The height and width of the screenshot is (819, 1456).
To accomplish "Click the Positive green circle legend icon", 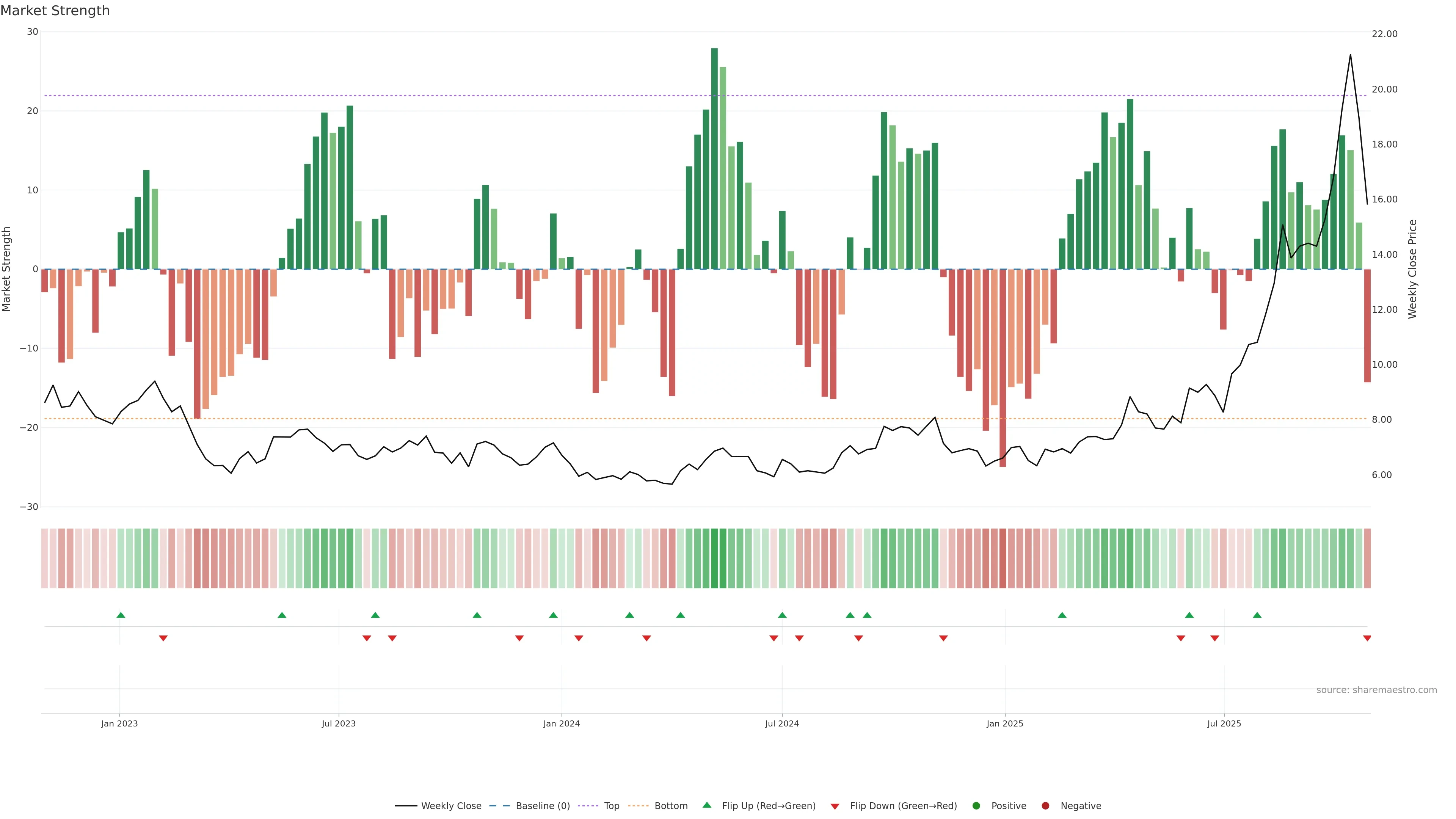I will [x=976, y=806].
